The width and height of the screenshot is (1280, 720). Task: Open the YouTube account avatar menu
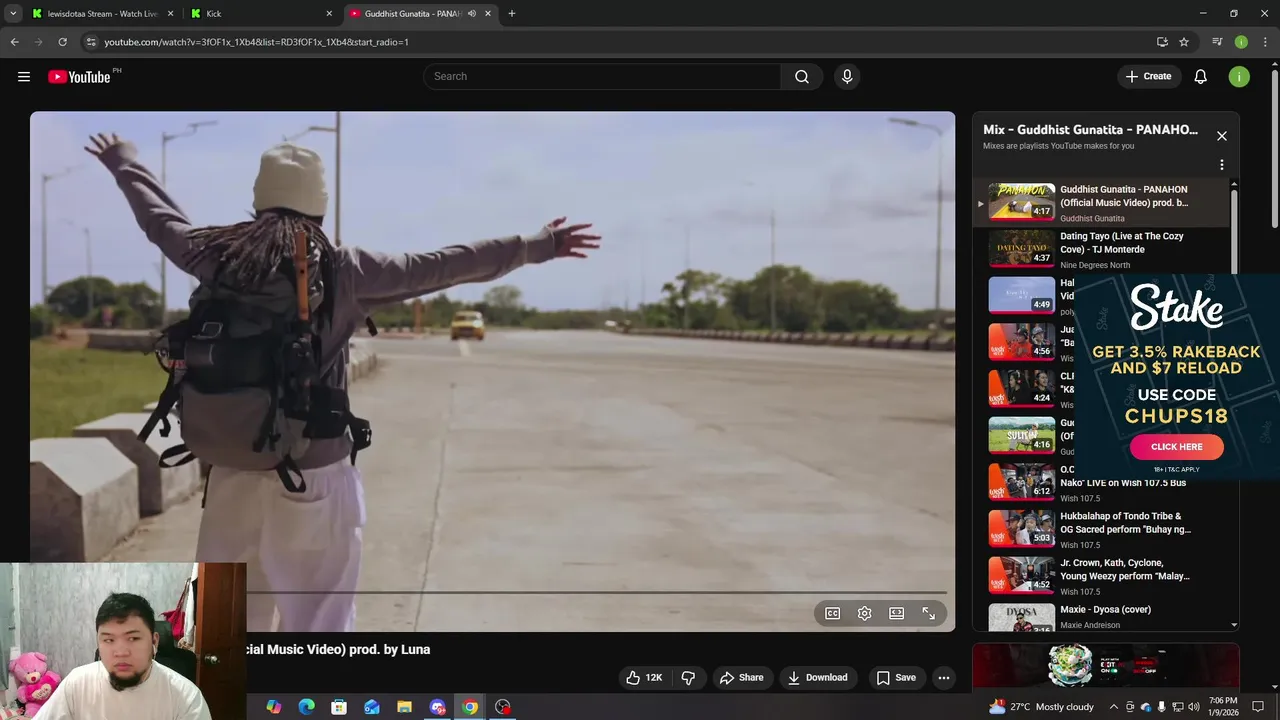click(1239, 77)
